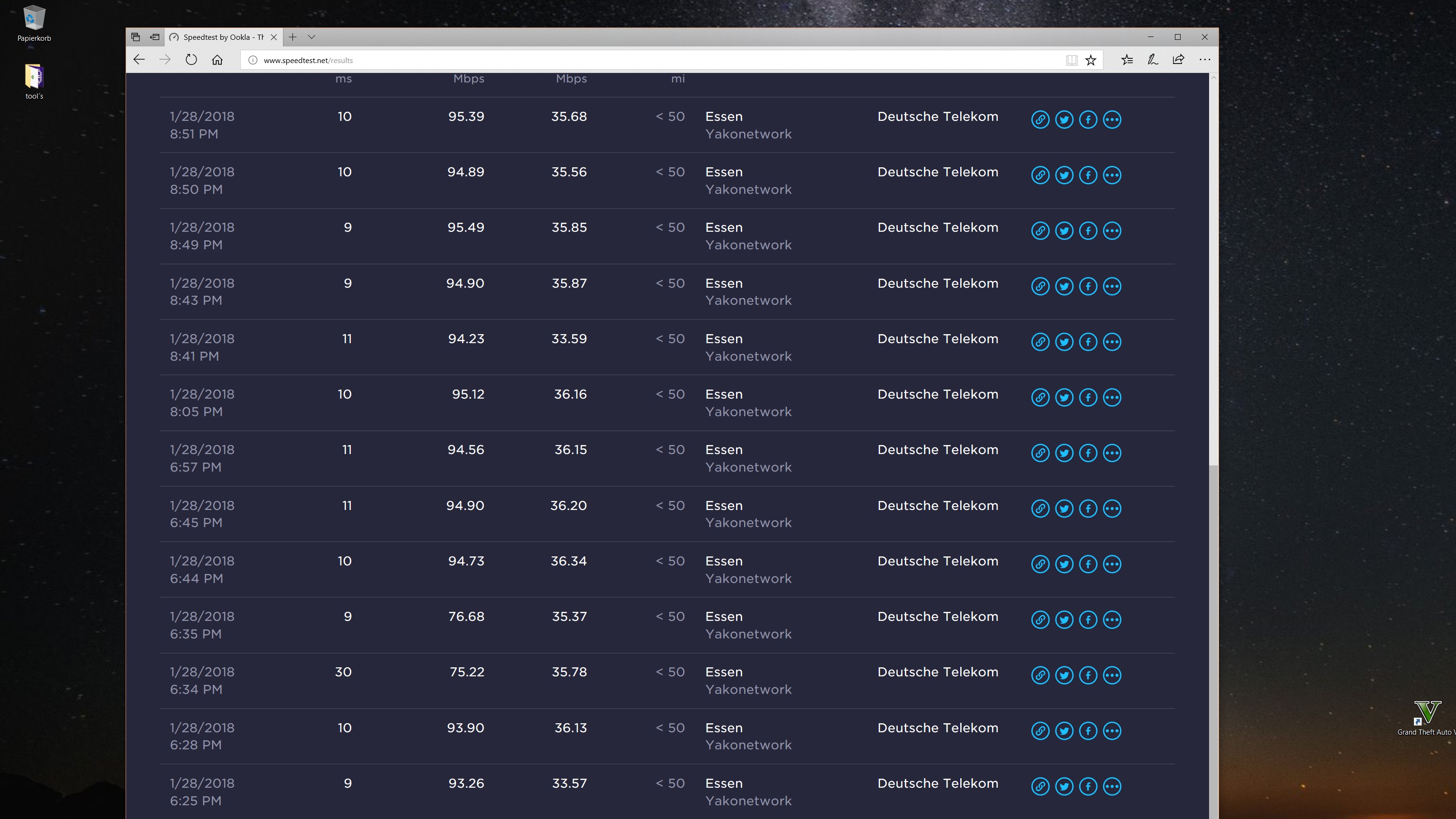The height and width of the screenshot is (819, 1456).
Task: Open Edge settings and more menu
Action: point(1204,60)
